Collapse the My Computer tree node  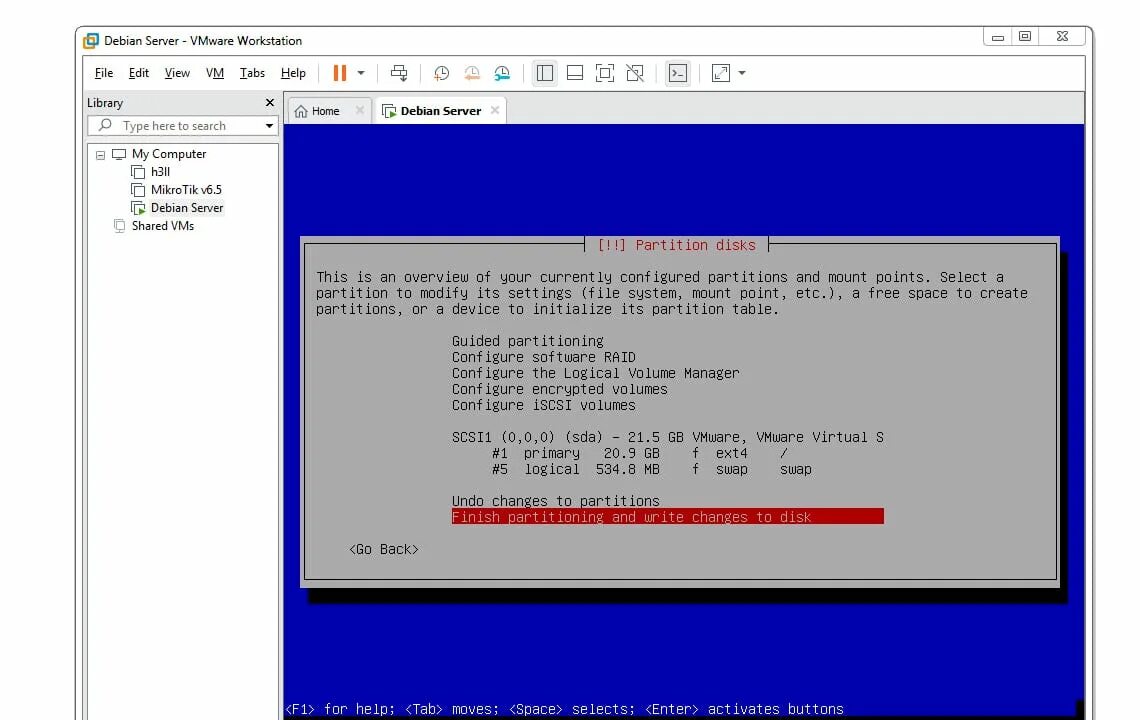click(x=100, y=154)
